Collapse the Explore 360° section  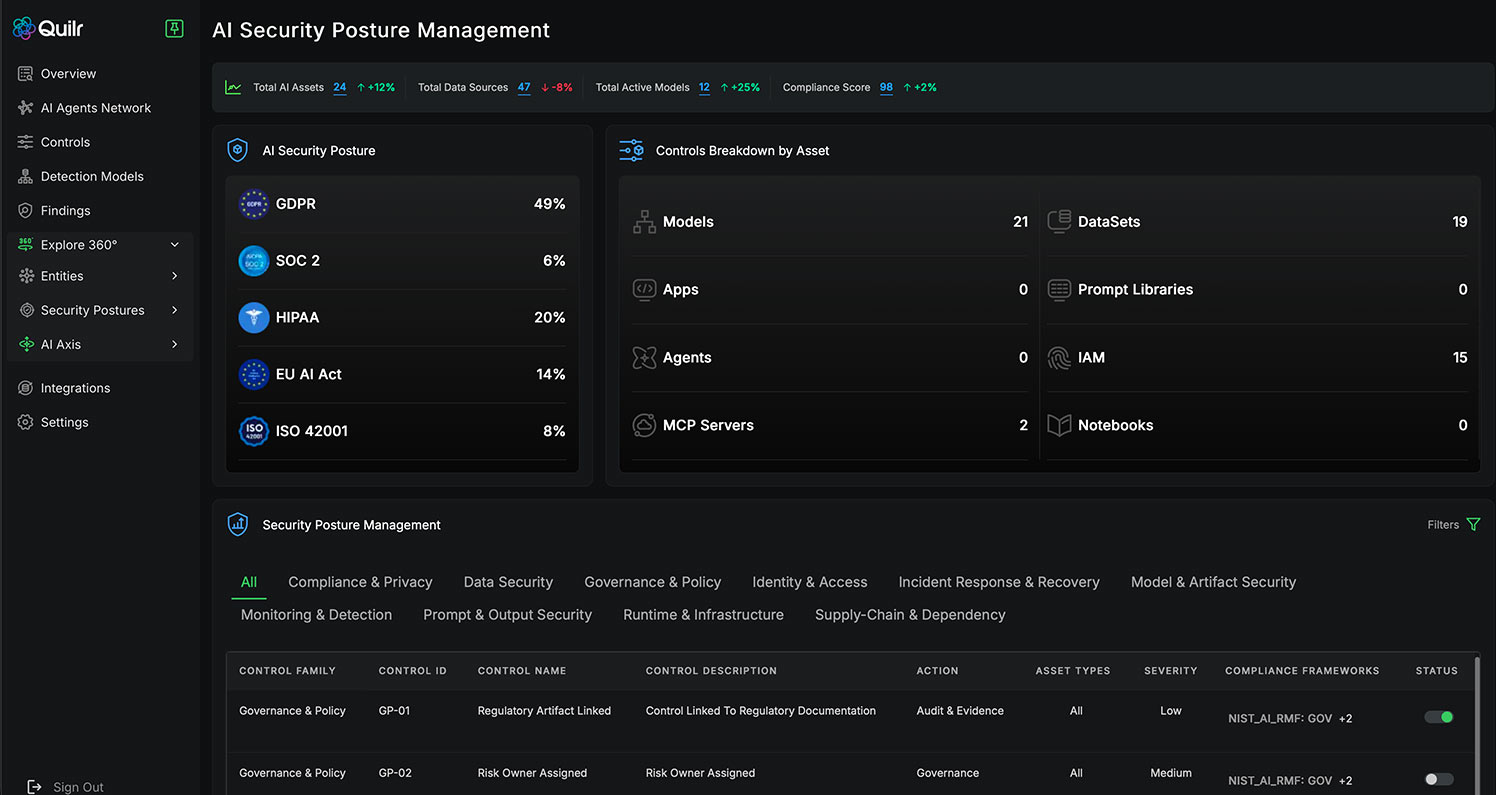[175, 245]
